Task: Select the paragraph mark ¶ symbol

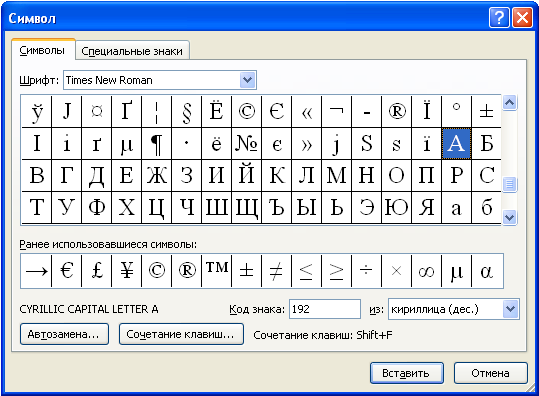Action: [156, 144]
